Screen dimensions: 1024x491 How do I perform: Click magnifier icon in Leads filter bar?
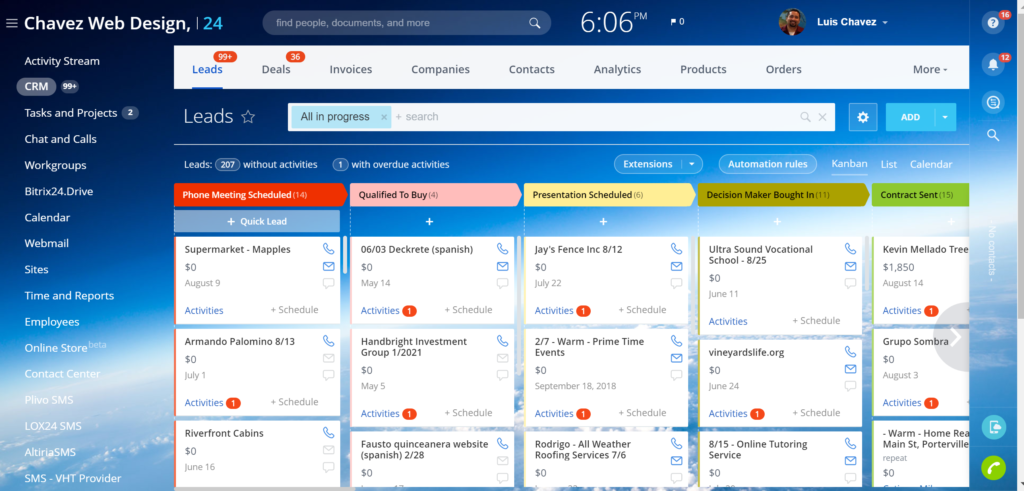coord(805,117)
